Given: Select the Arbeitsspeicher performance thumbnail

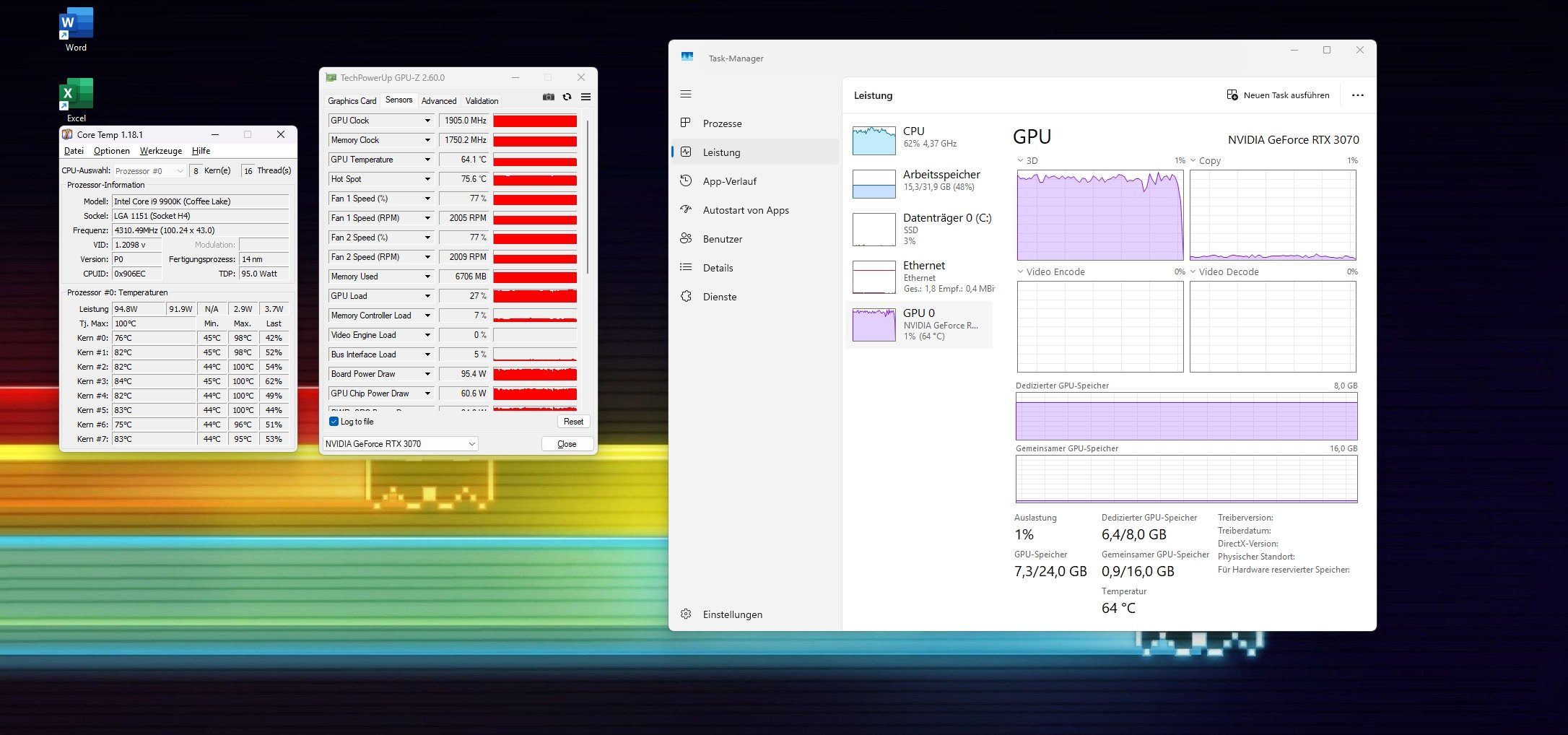Looking at the screenshot, I should [874, 184].
